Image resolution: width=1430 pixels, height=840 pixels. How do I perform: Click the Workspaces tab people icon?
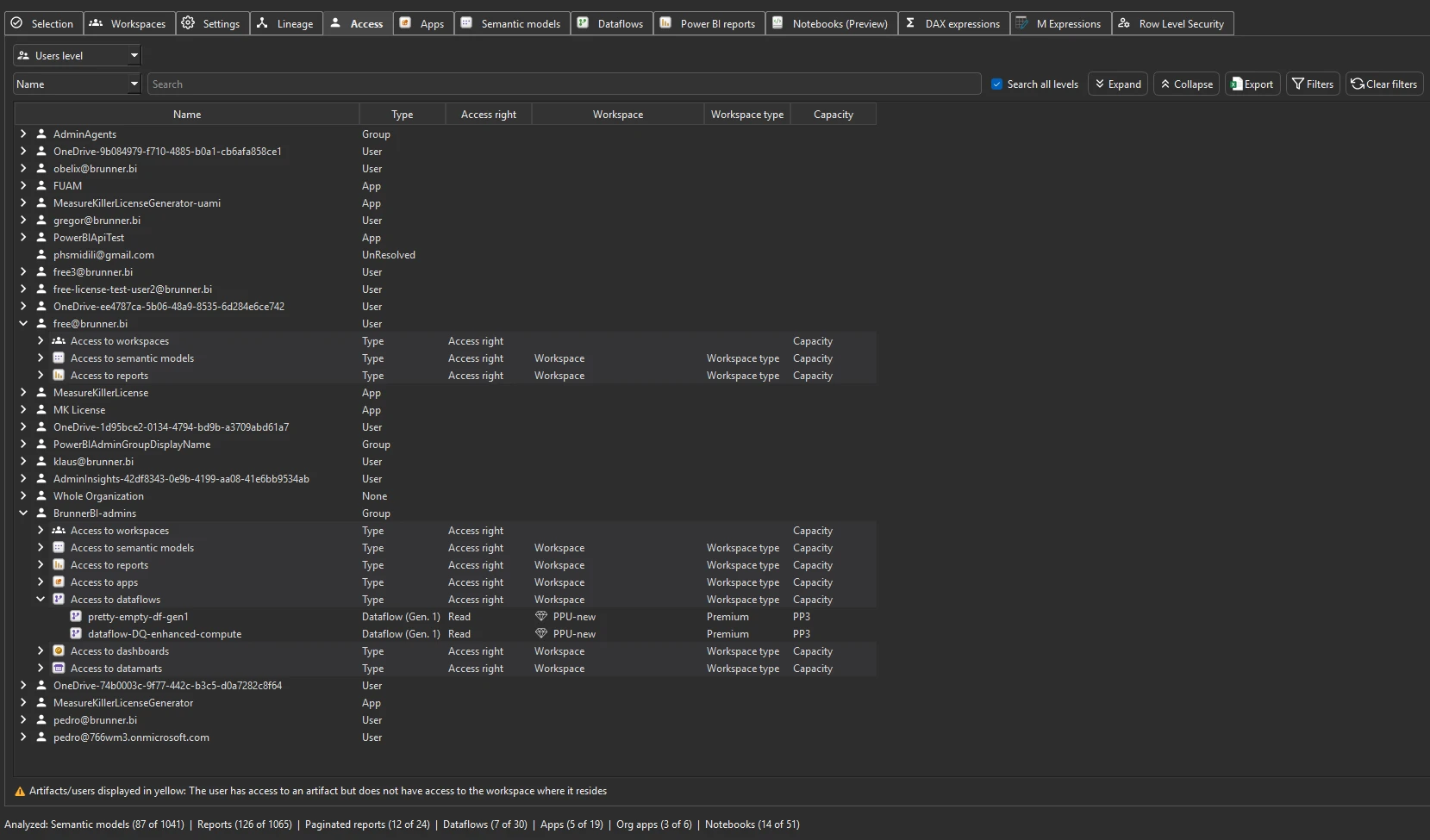96,23
